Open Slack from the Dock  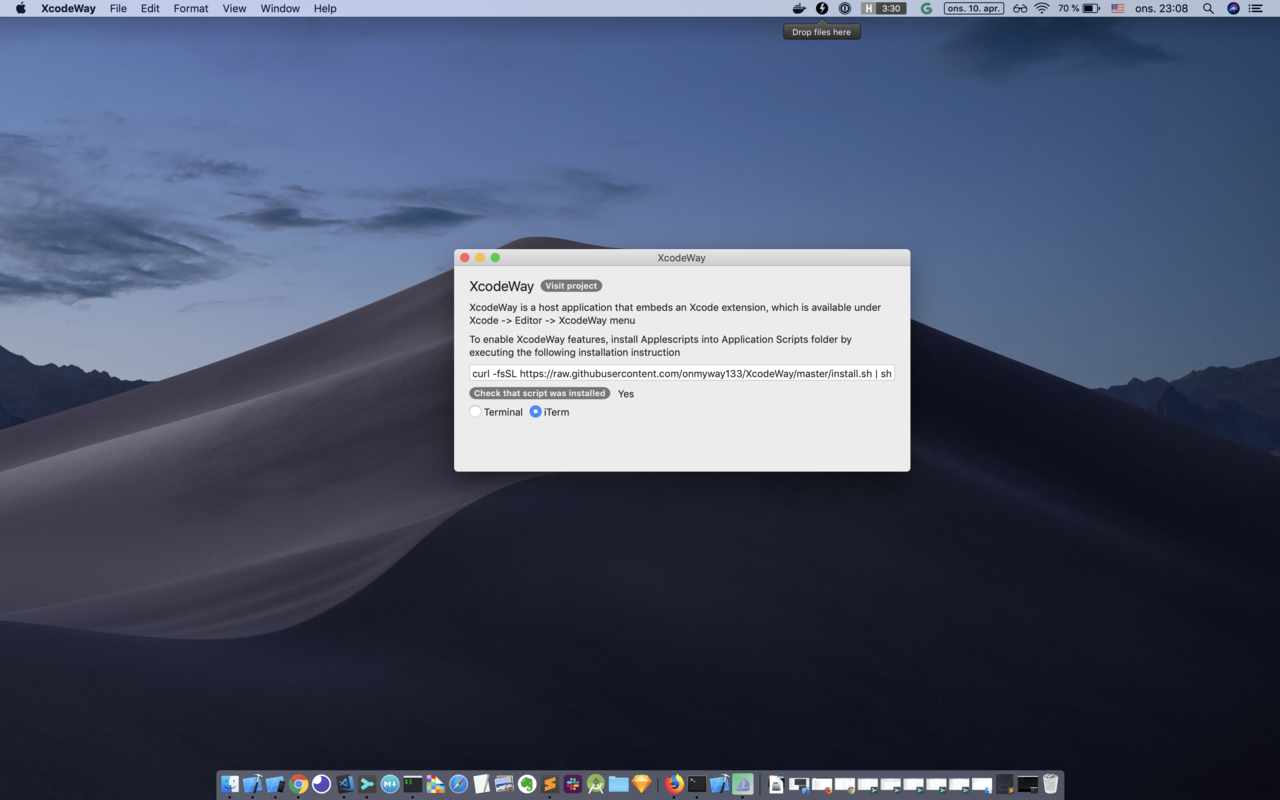(572, 784)
